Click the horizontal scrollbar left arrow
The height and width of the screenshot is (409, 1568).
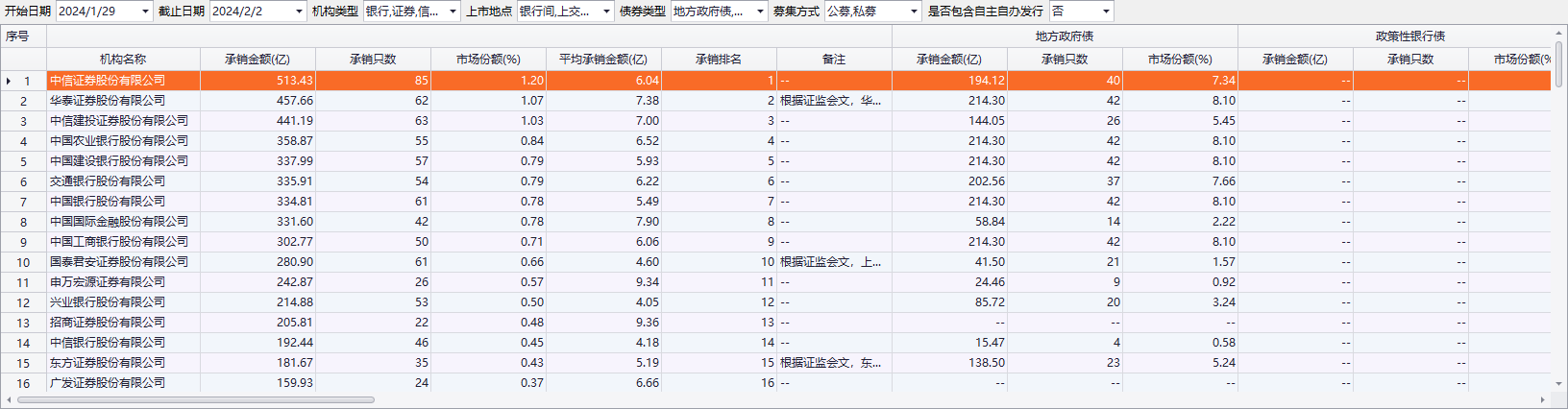click(9, 399)
